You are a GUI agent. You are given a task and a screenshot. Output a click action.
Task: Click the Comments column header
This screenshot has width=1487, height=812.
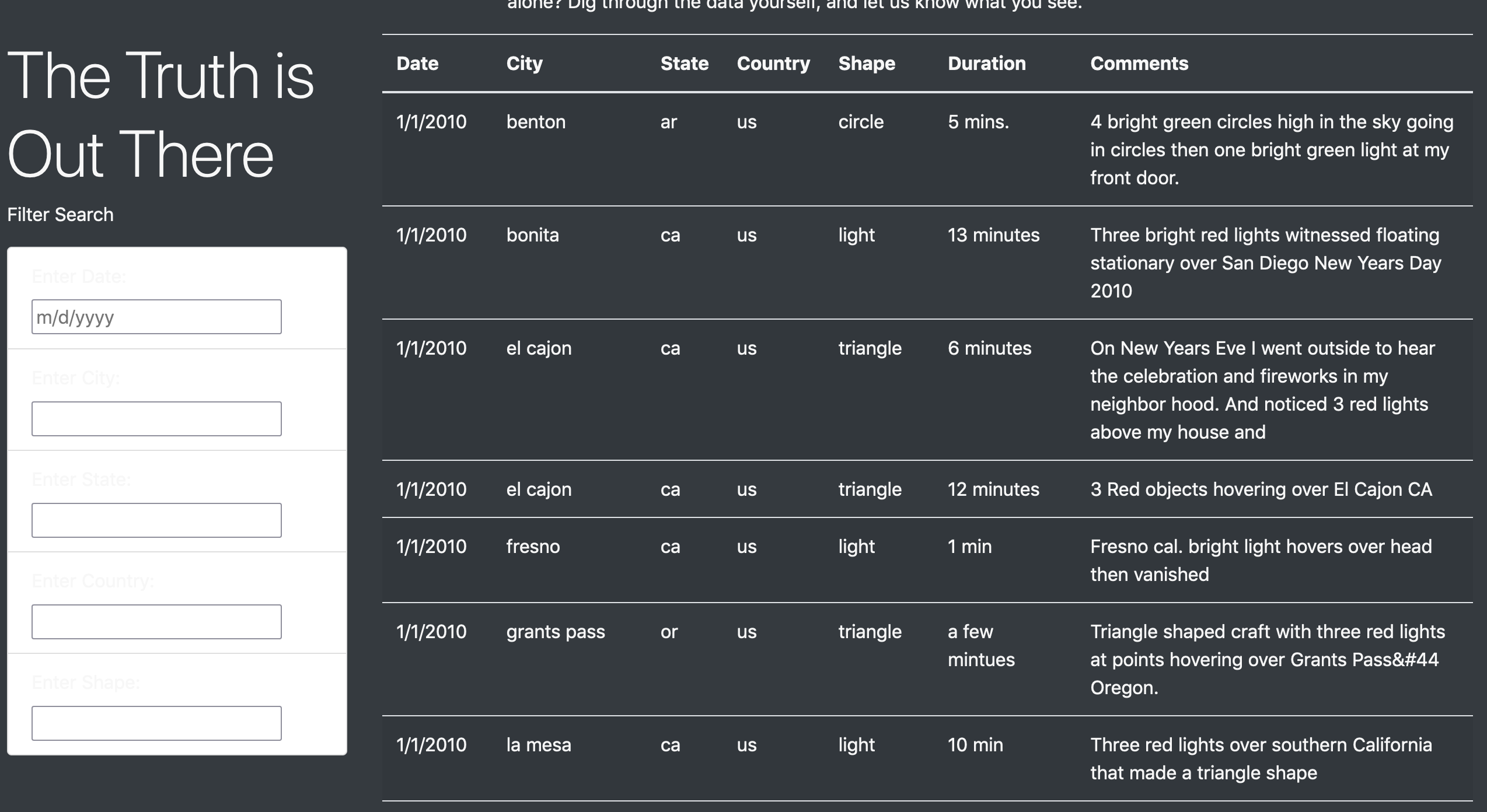pyautogui.click(x=1139, y=63)
